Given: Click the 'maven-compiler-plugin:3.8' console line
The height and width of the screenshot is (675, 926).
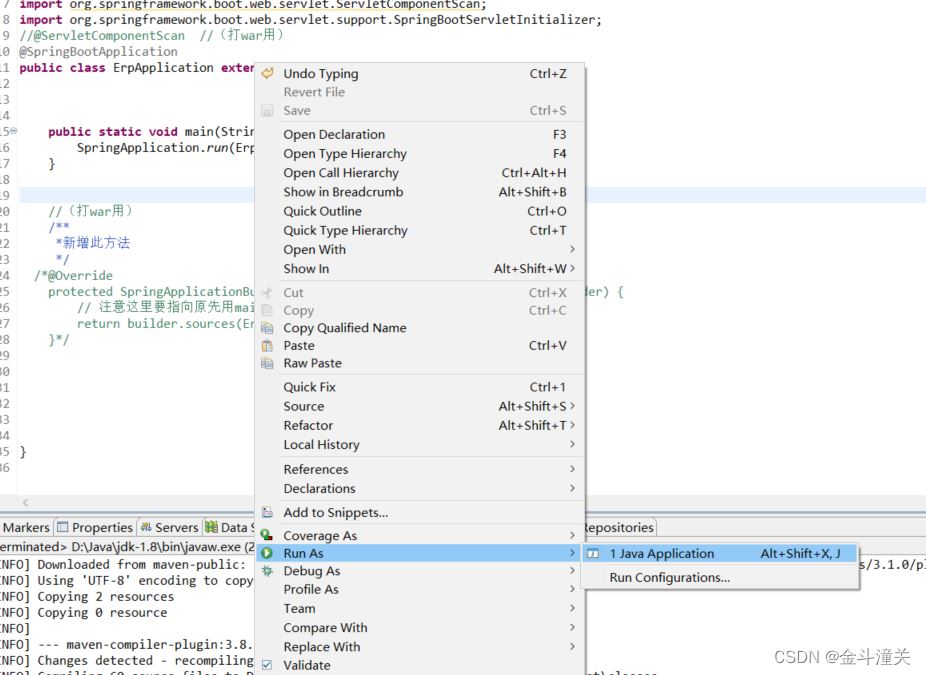Looking at the screenshot, I should click(x=127, y=644).
